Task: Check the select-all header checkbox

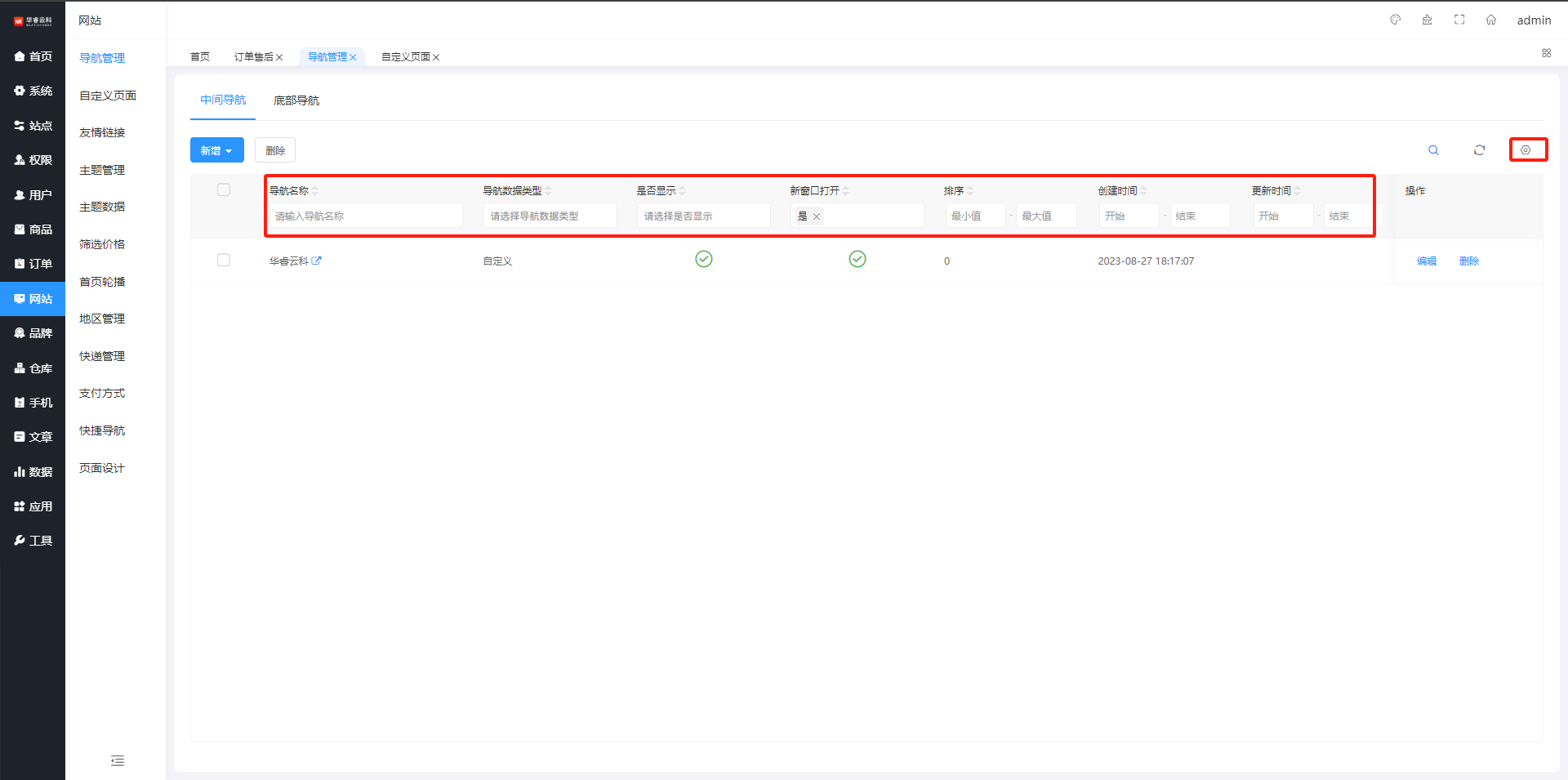Action: 224,190
